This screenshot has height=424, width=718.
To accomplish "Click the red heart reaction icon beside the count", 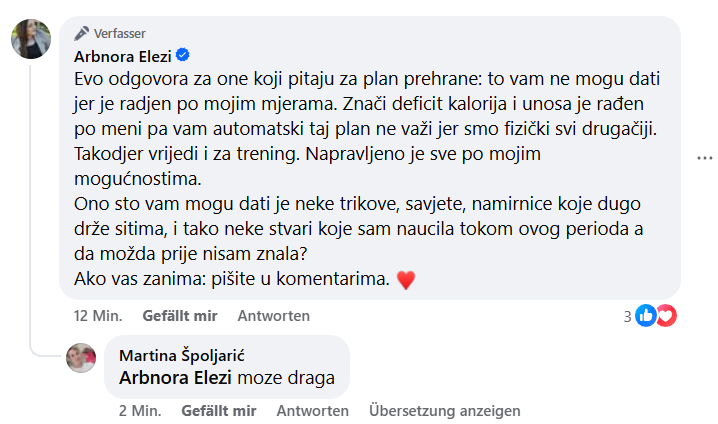I will (x=666, y=316).
